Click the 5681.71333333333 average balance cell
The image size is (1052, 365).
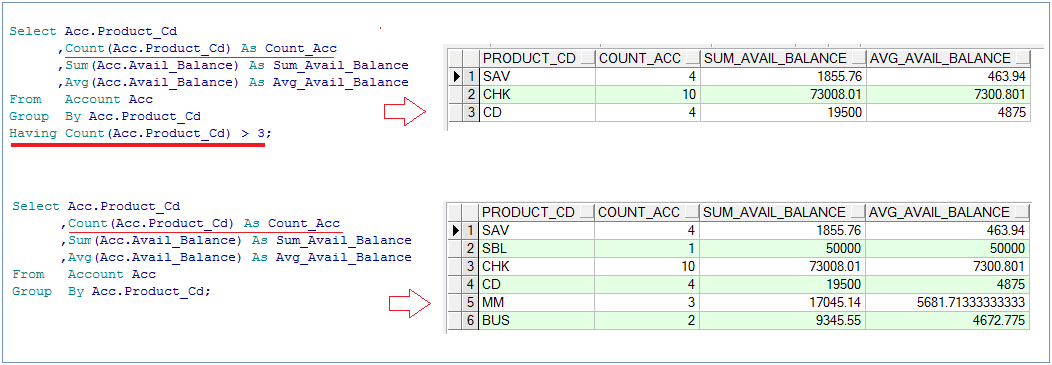947,303
